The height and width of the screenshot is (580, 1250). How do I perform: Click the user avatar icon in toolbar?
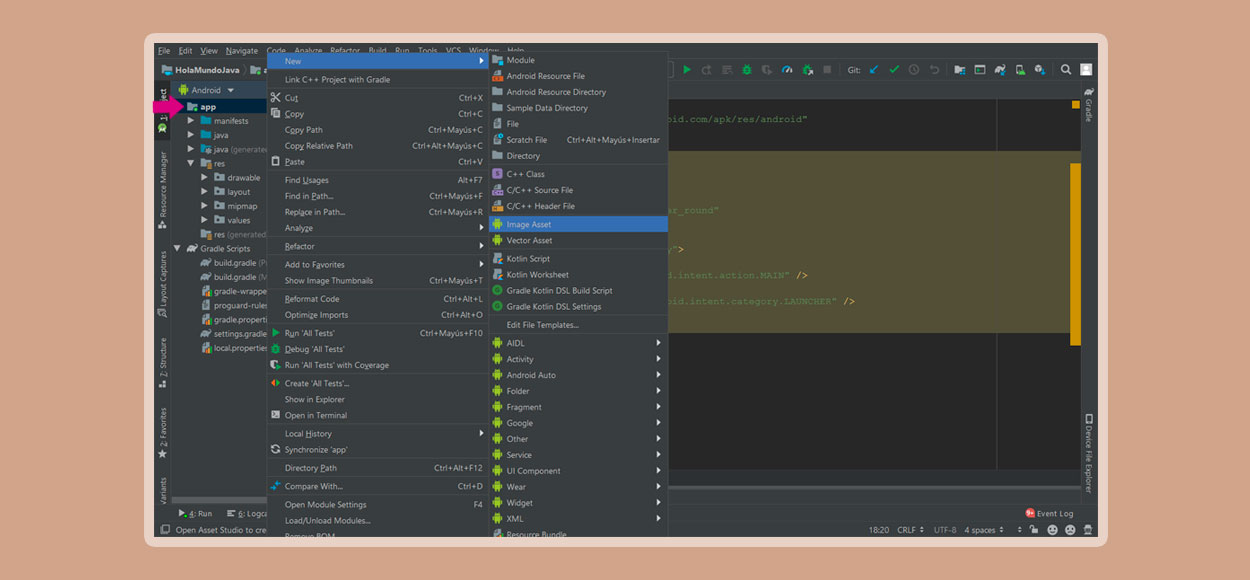coord(1086,70)
